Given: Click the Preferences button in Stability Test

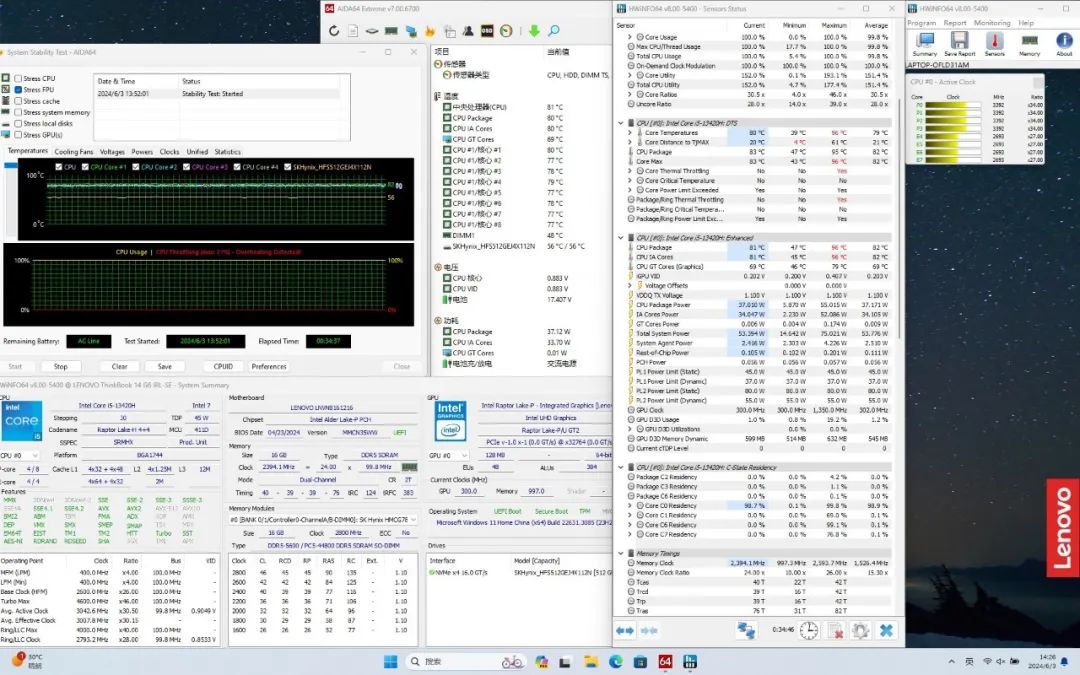Looking at the screenshot, I should (x=269, y=366).
